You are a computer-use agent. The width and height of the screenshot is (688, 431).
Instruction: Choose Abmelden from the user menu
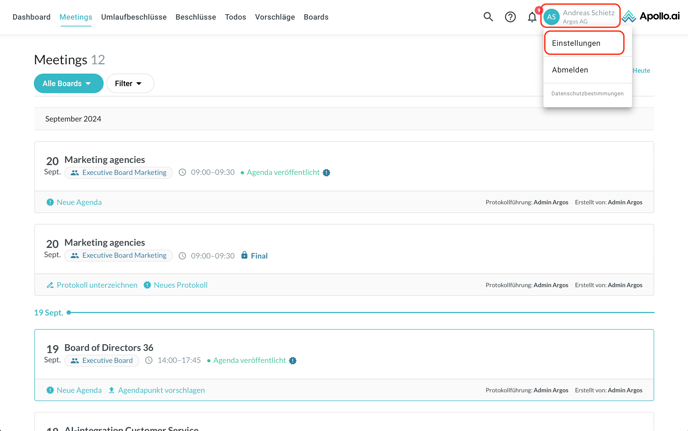[x=570, y=70]
